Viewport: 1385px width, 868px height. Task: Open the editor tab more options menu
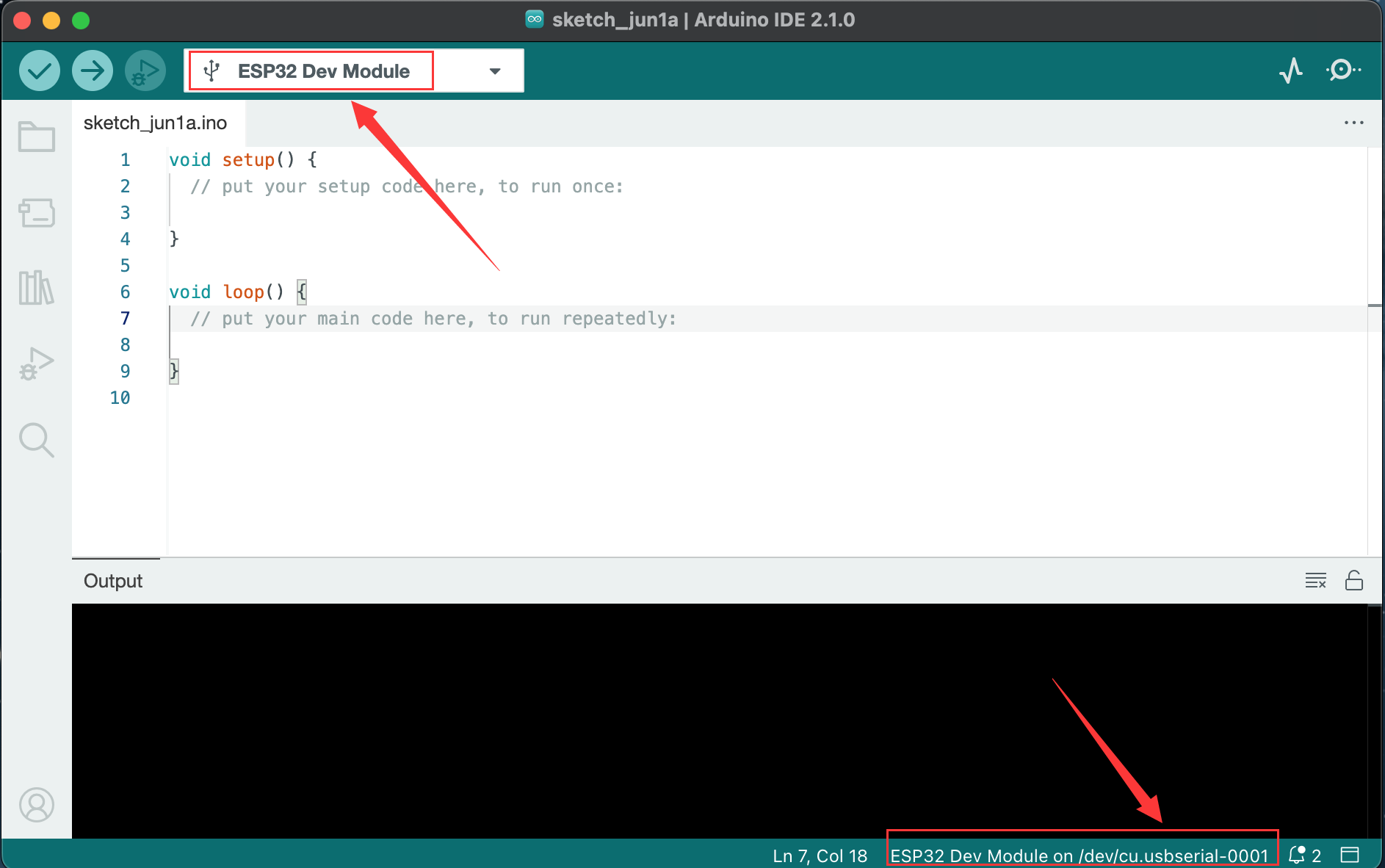(1353, 123)
